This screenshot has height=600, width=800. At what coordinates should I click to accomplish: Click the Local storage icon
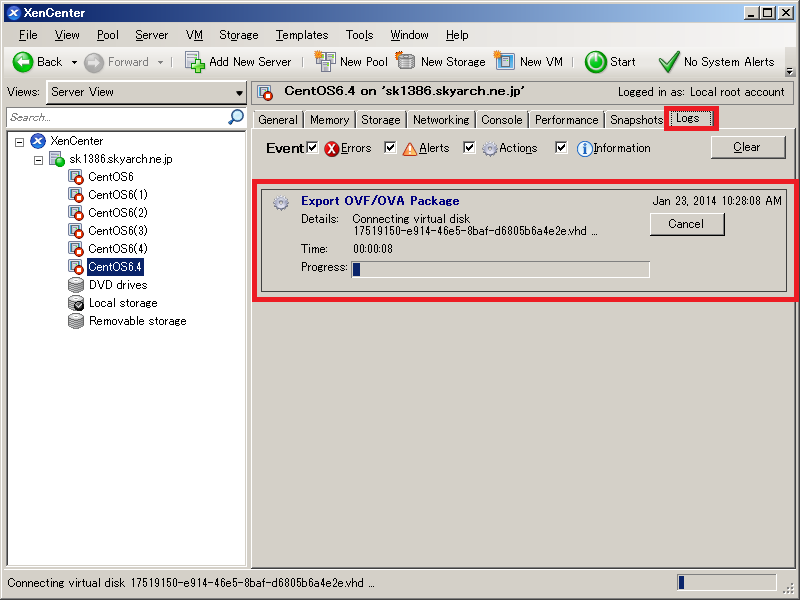coord(76,303)
